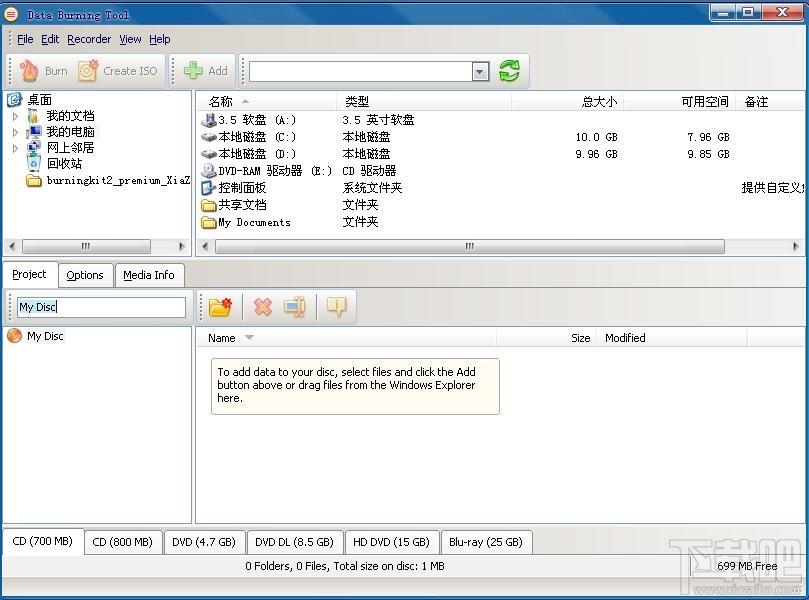
Task: Sort file list by 总大小 column header
Action: coord(568,102)
